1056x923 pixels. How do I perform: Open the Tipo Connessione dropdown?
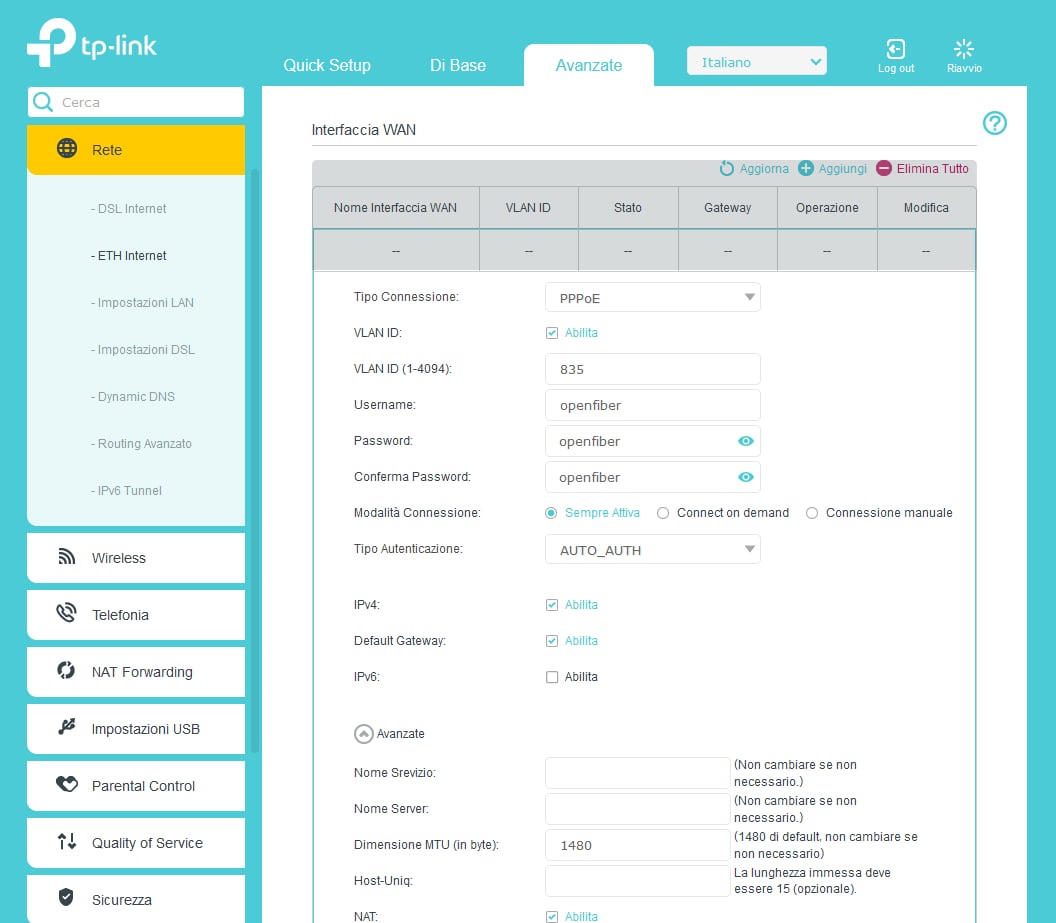pyautogui.click(x=653, y=297)
